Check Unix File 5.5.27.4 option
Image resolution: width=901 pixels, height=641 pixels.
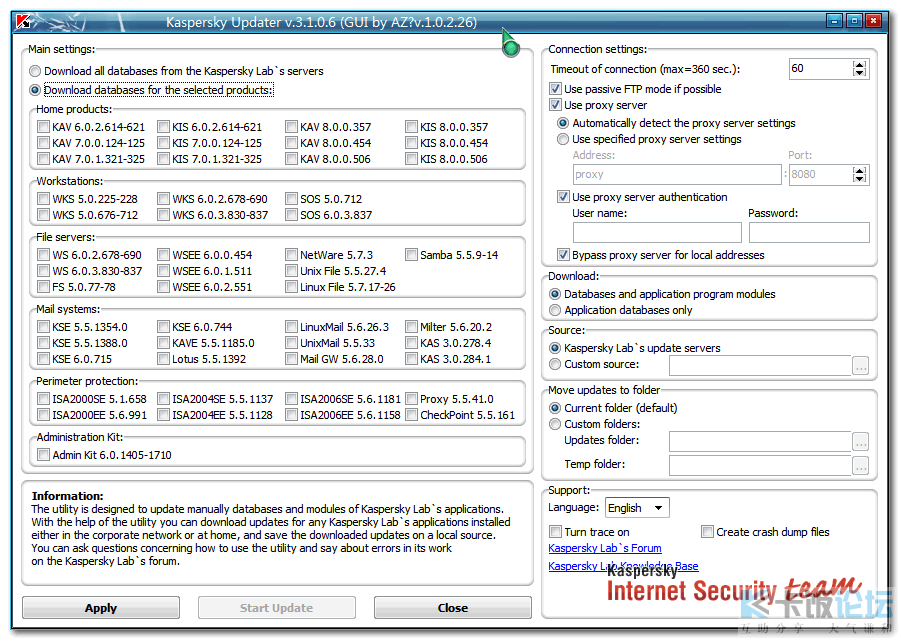(291, 271)
